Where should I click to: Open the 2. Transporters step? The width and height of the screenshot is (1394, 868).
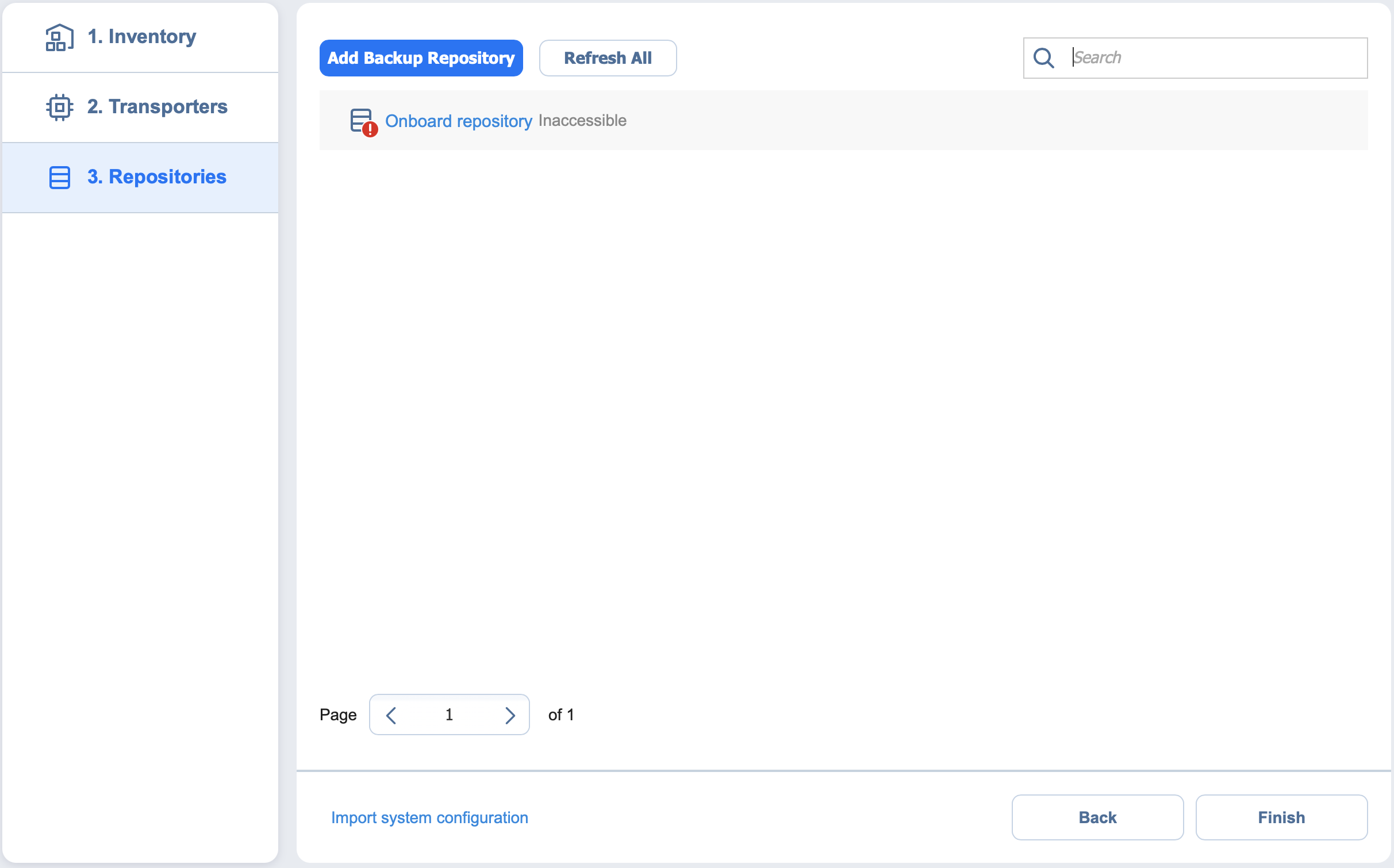tap(140, 107)
